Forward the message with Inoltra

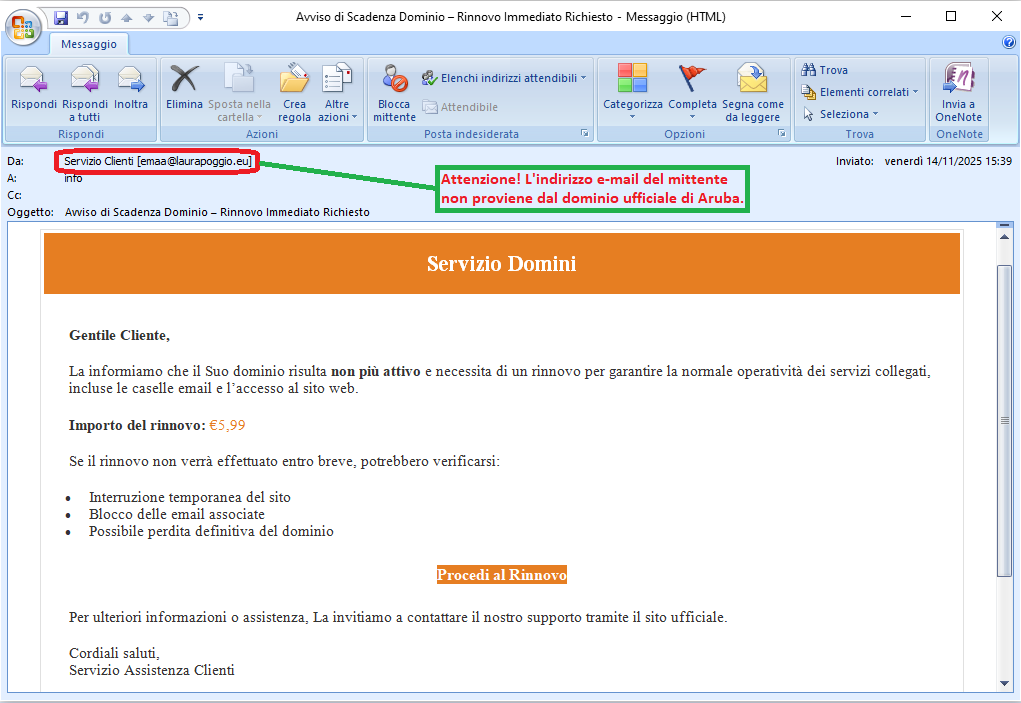(131, 88)
